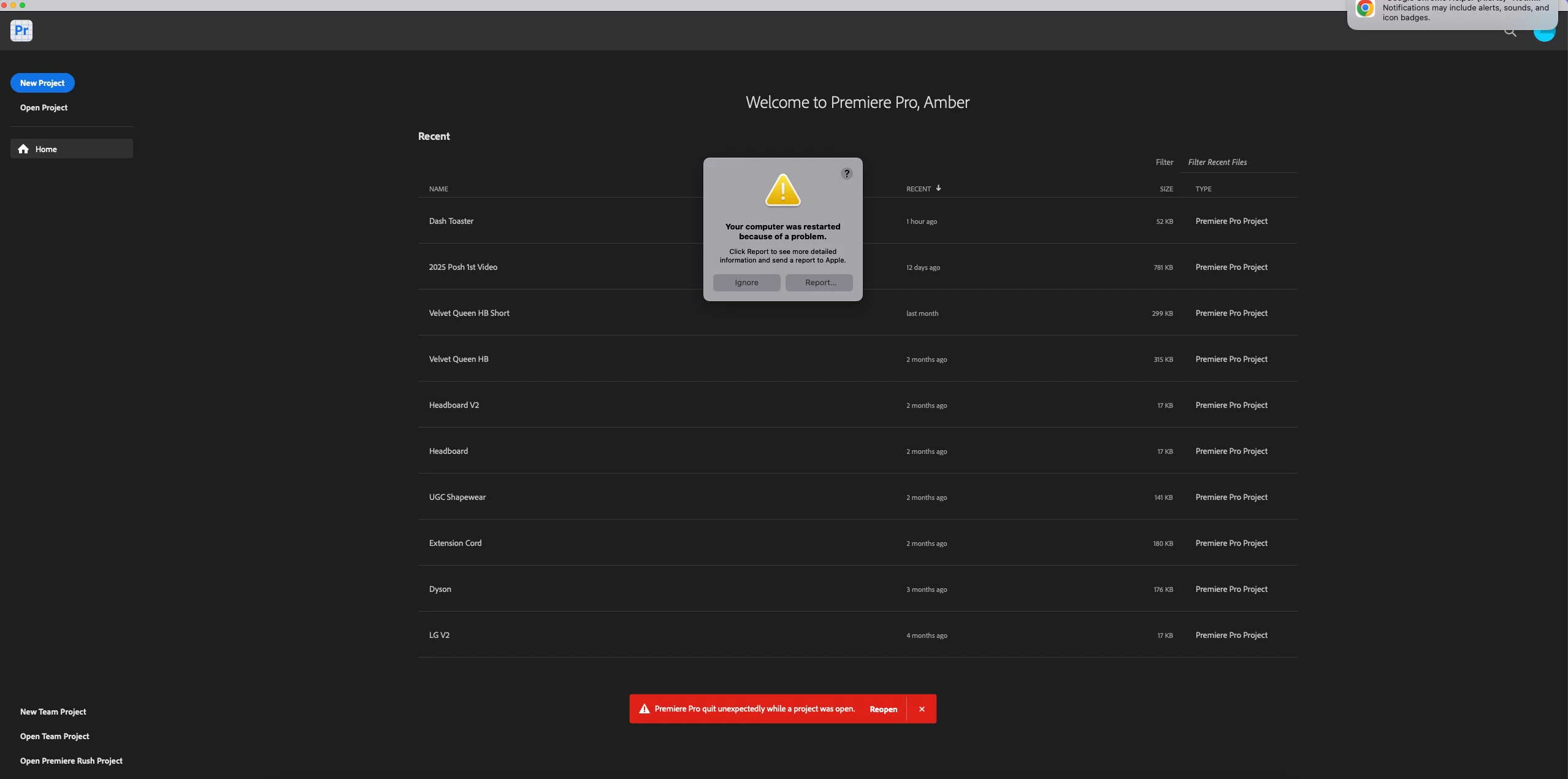Sort recent files by the Size column
This screenshot has height=779, width=1568.
1166,189
